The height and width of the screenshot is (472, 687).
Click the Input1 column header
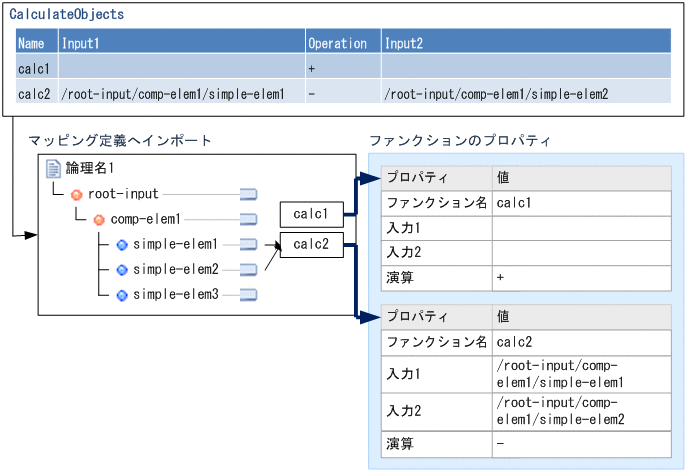[x=181, y=43]
